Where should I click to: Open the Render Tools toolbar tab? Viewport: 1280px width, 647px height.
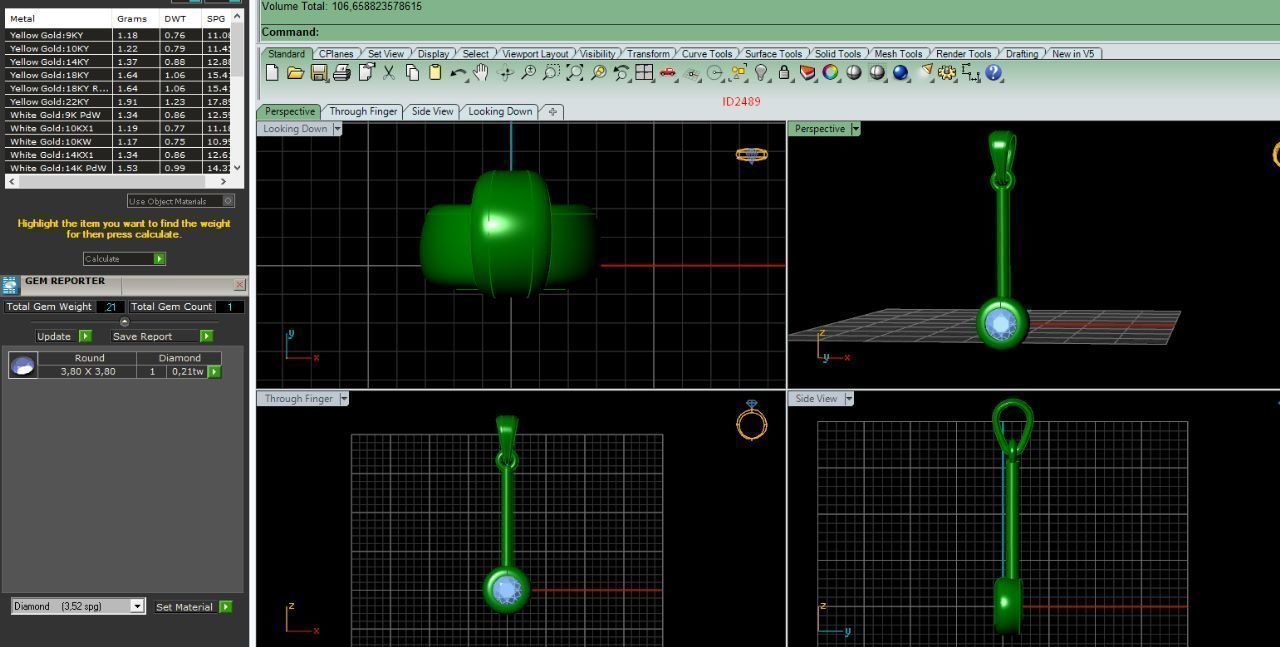(x=963, y=54)
